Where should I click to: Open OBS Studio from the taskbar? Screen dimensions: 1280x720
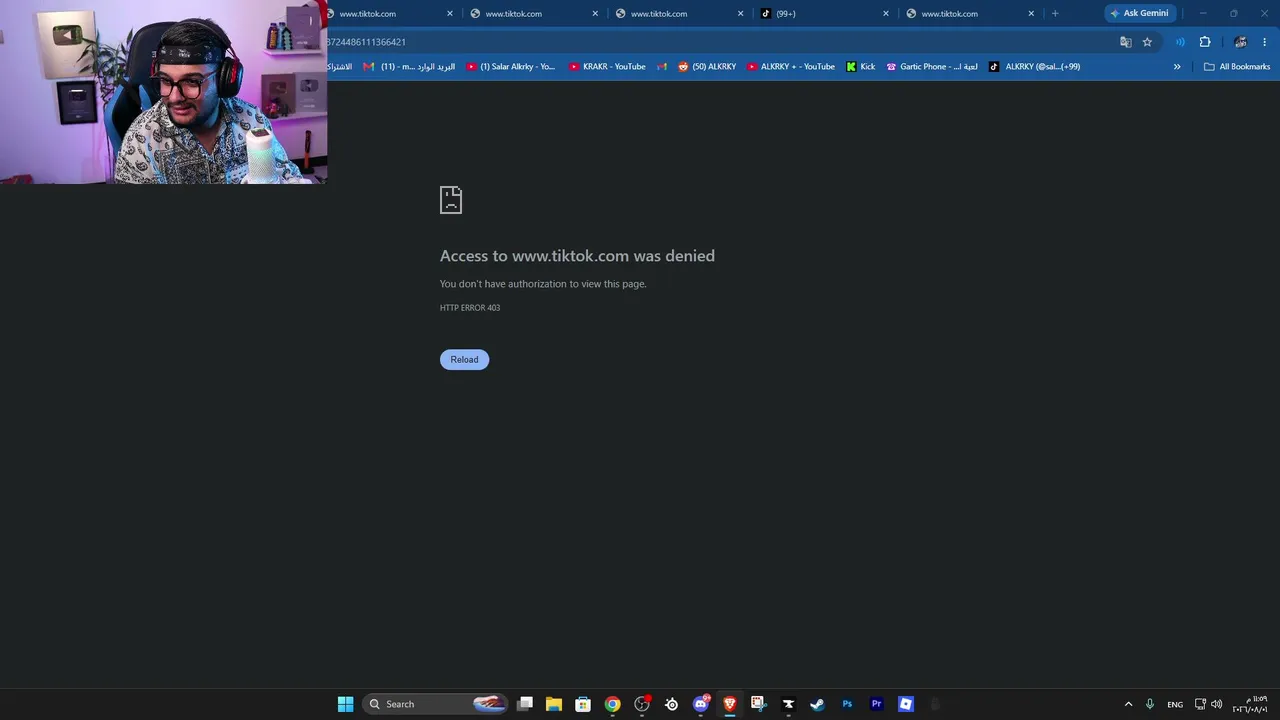642,704
